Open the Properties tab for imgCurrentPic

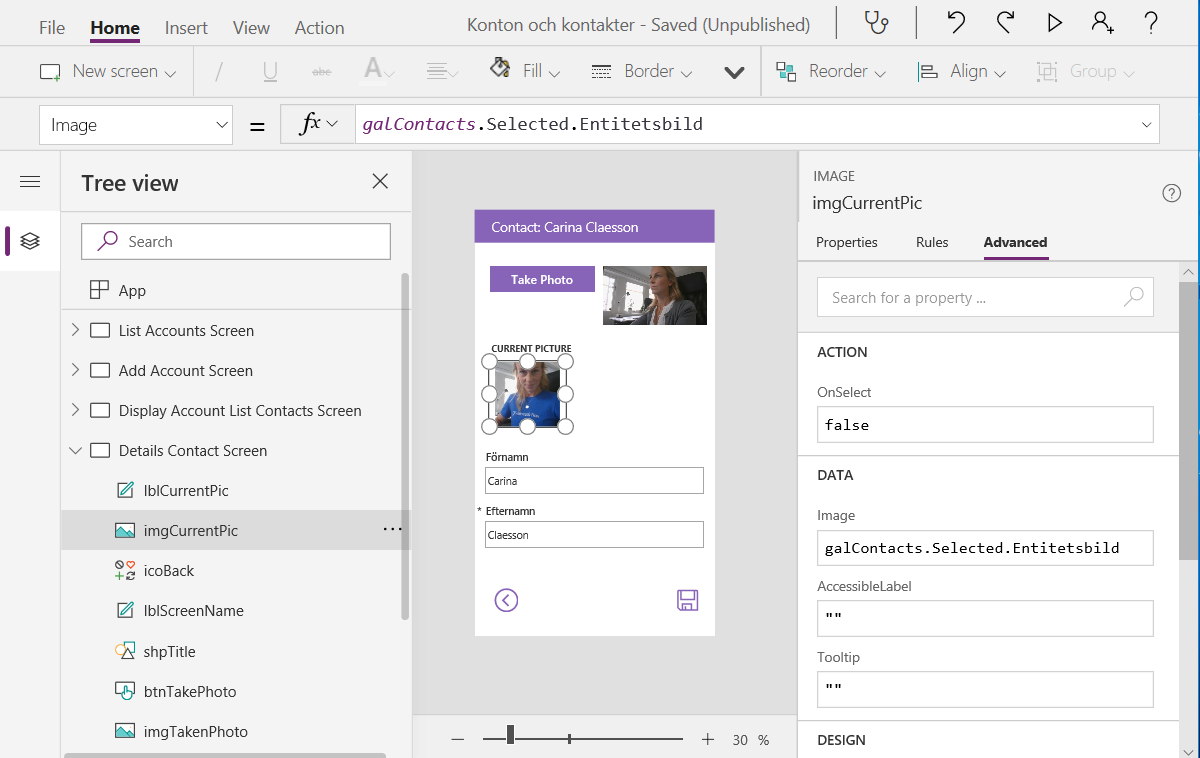pyautogui.click(x=848, y=242)
